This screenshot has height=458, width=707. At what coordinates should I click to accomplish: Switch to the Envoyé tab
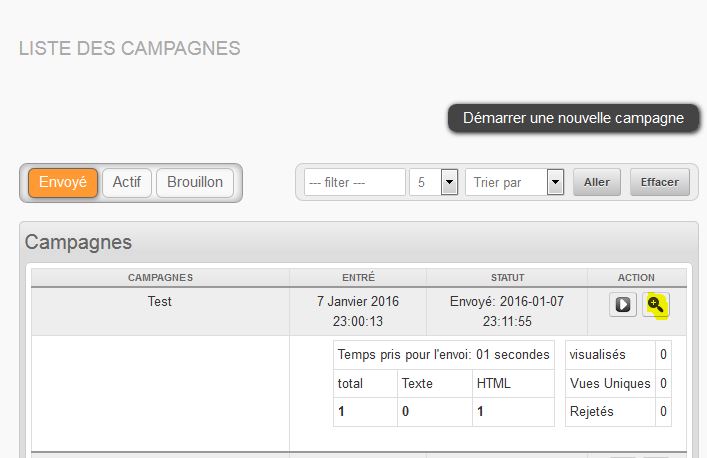[63, 183]
